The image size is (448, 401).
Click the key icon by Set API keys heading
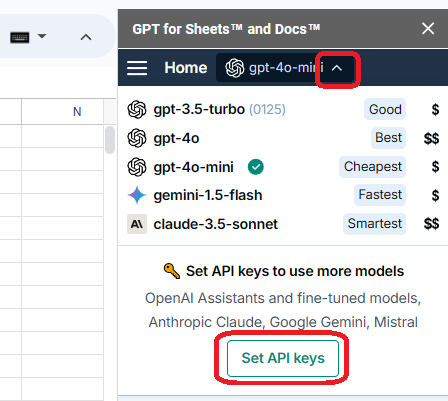point(172,271)
